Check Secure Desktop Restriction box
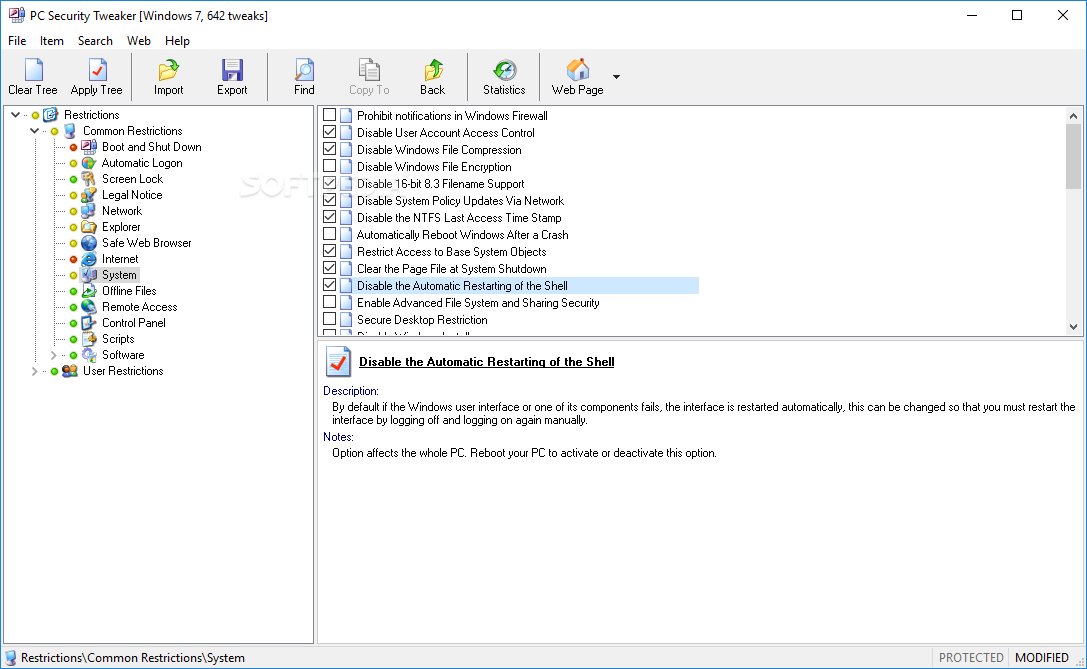Viewport: 1087px width, 669px height. (329, 319)
